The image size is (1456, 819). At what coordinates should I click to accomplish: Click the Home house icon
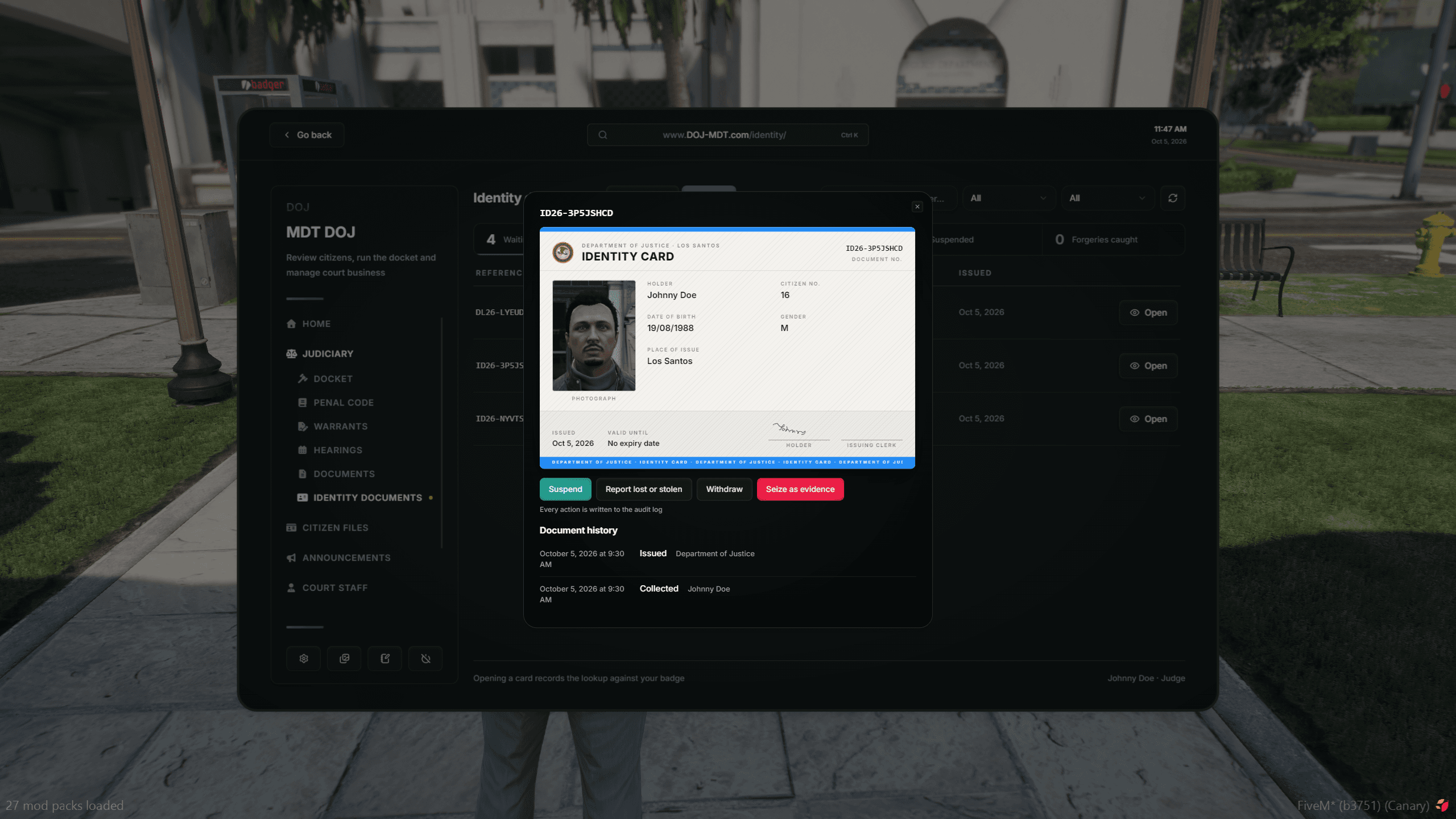[x=291, y=324]
